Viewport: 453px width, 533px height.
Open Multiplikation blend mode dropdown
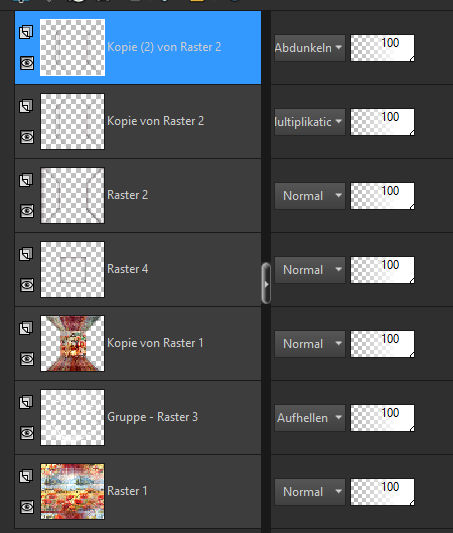(x=310, y=122)
